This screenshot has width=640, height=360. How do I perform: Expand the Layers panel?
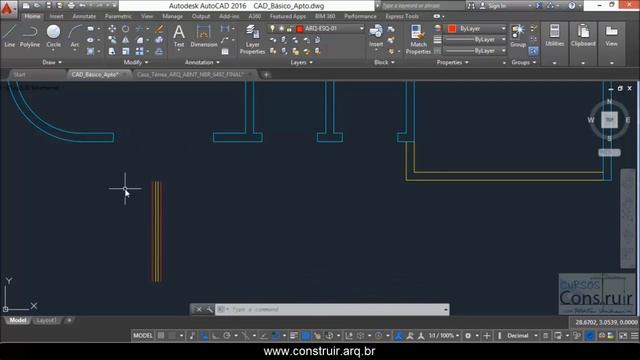click(301, 62)
